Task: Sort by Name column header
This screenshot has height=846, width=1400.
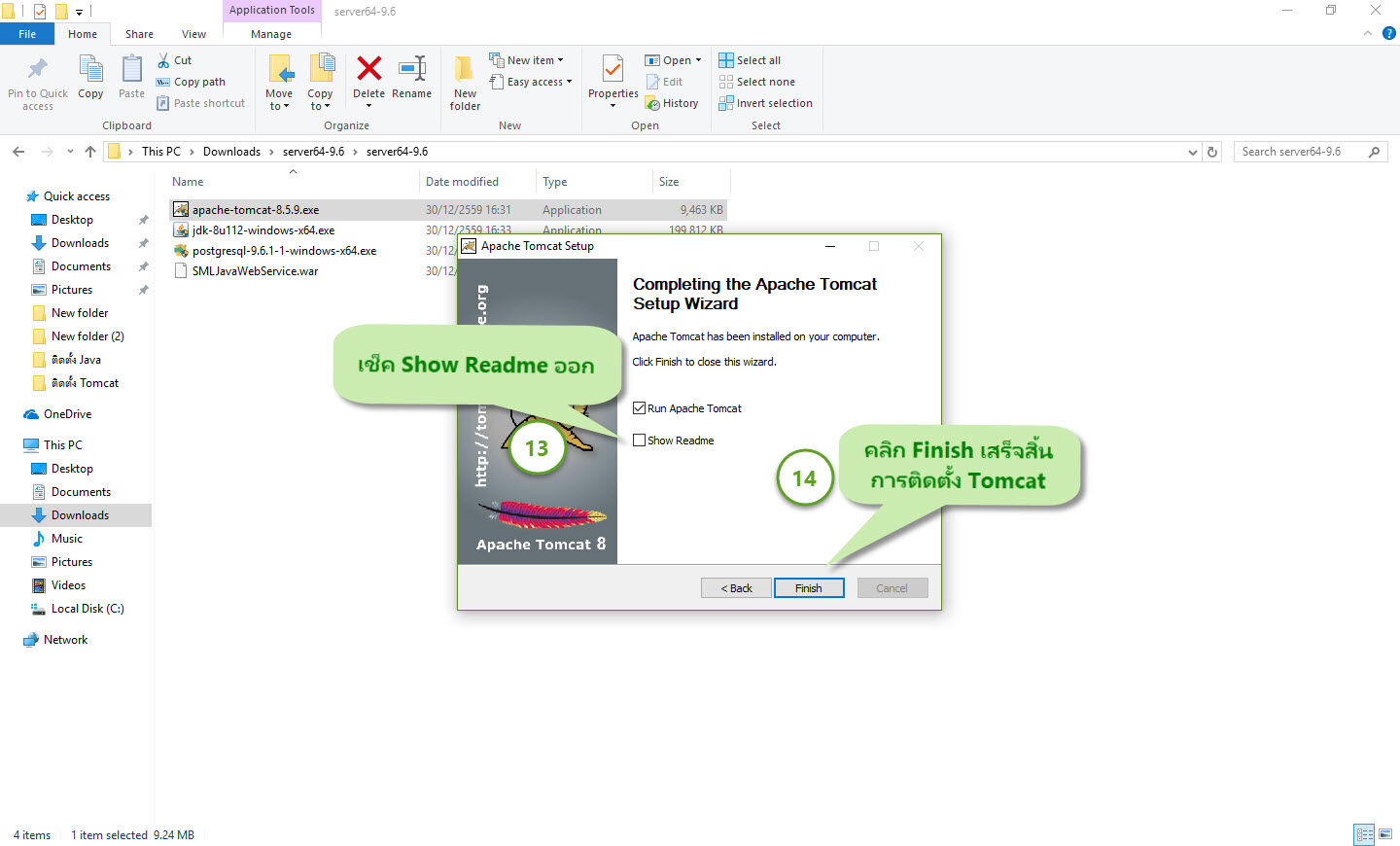Action: click(188, 182)
